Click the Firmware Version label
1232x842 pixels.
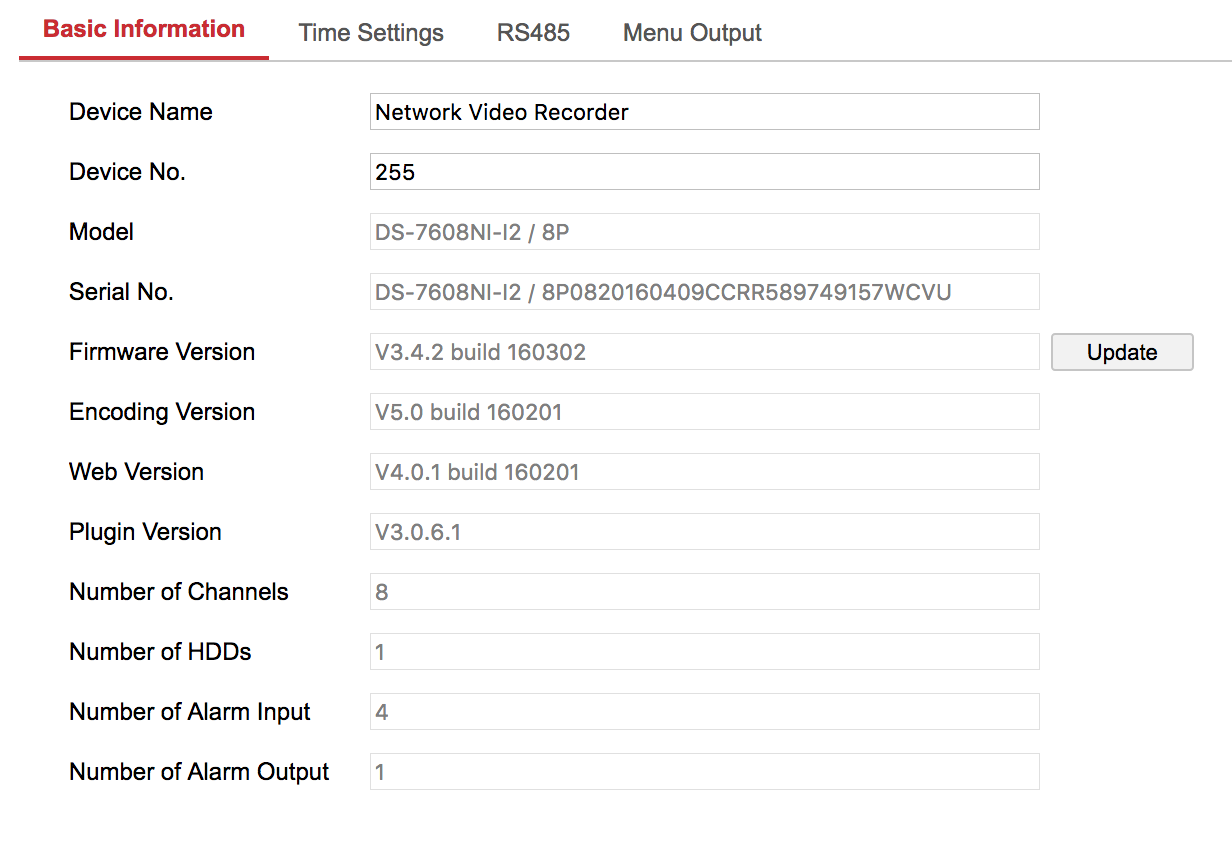162,352
